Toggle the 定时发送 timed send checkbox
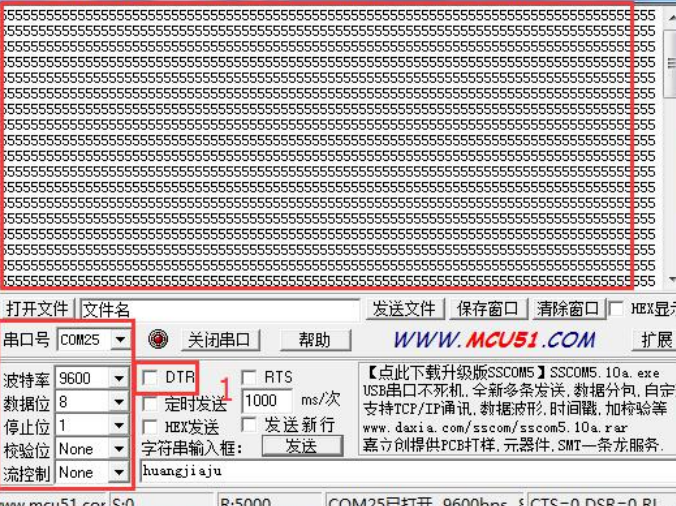The height and width of the screenshot is (506, 676). pyautogui.click(x=150, y=404)
